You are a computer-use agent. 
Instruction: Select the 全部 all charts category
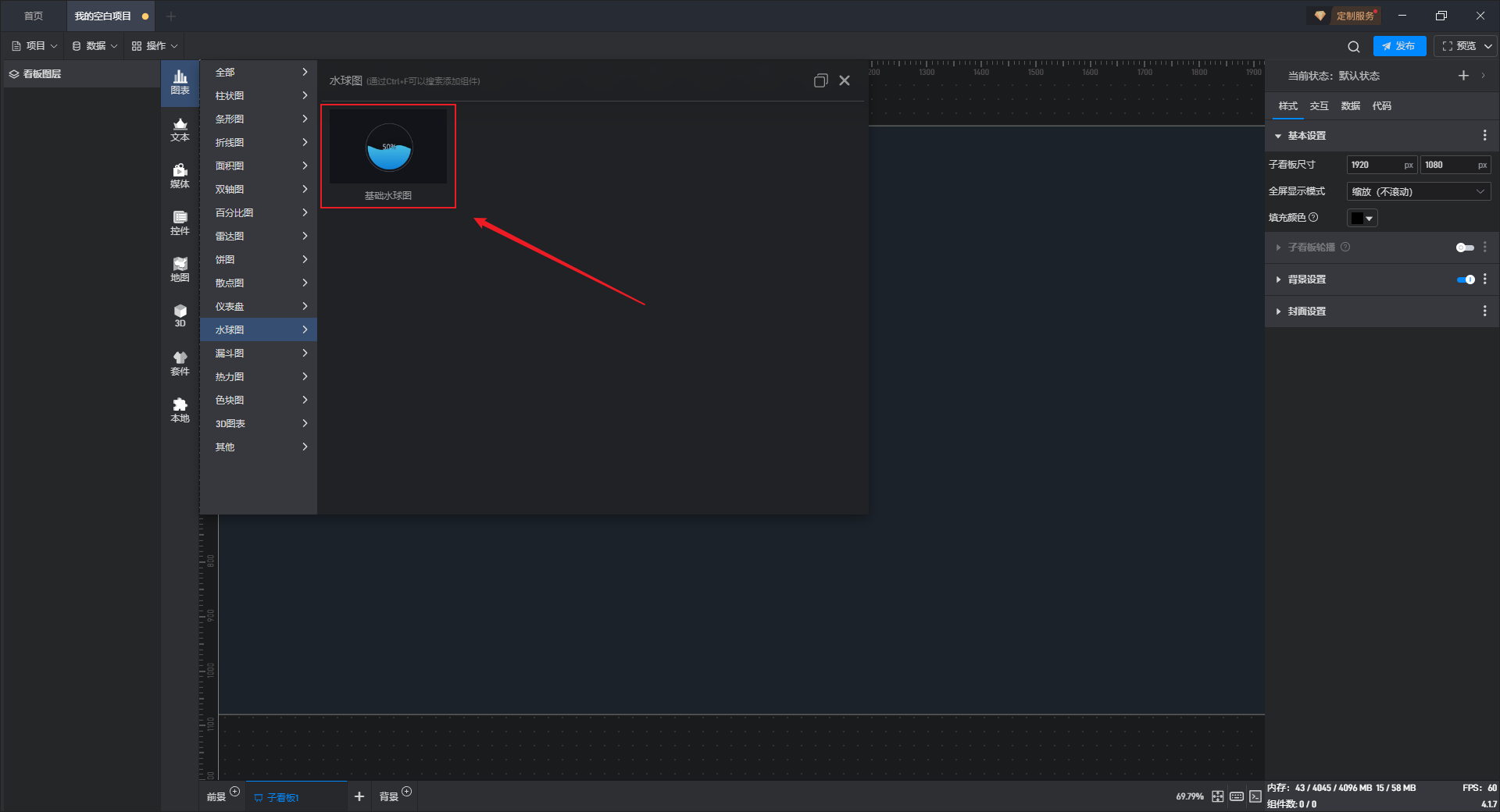tap(259, 72)
